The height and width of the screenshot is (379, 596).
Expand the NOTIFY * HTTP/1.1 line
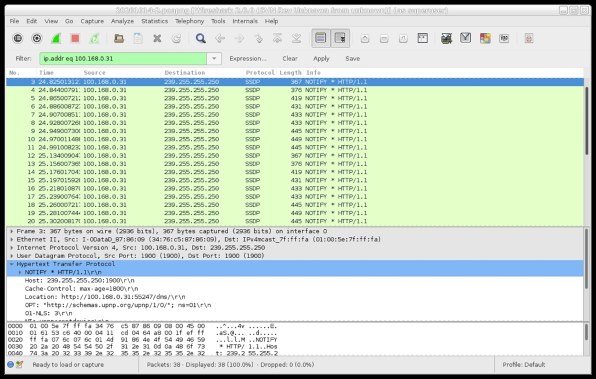(x=20, y=272)
